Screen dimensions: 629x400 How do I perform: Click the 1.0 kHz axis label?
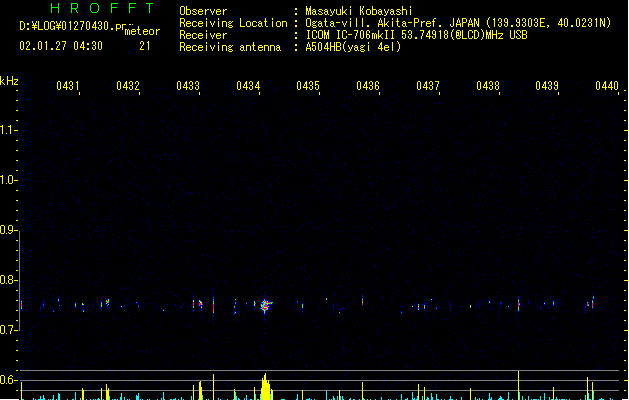[8, 179]
